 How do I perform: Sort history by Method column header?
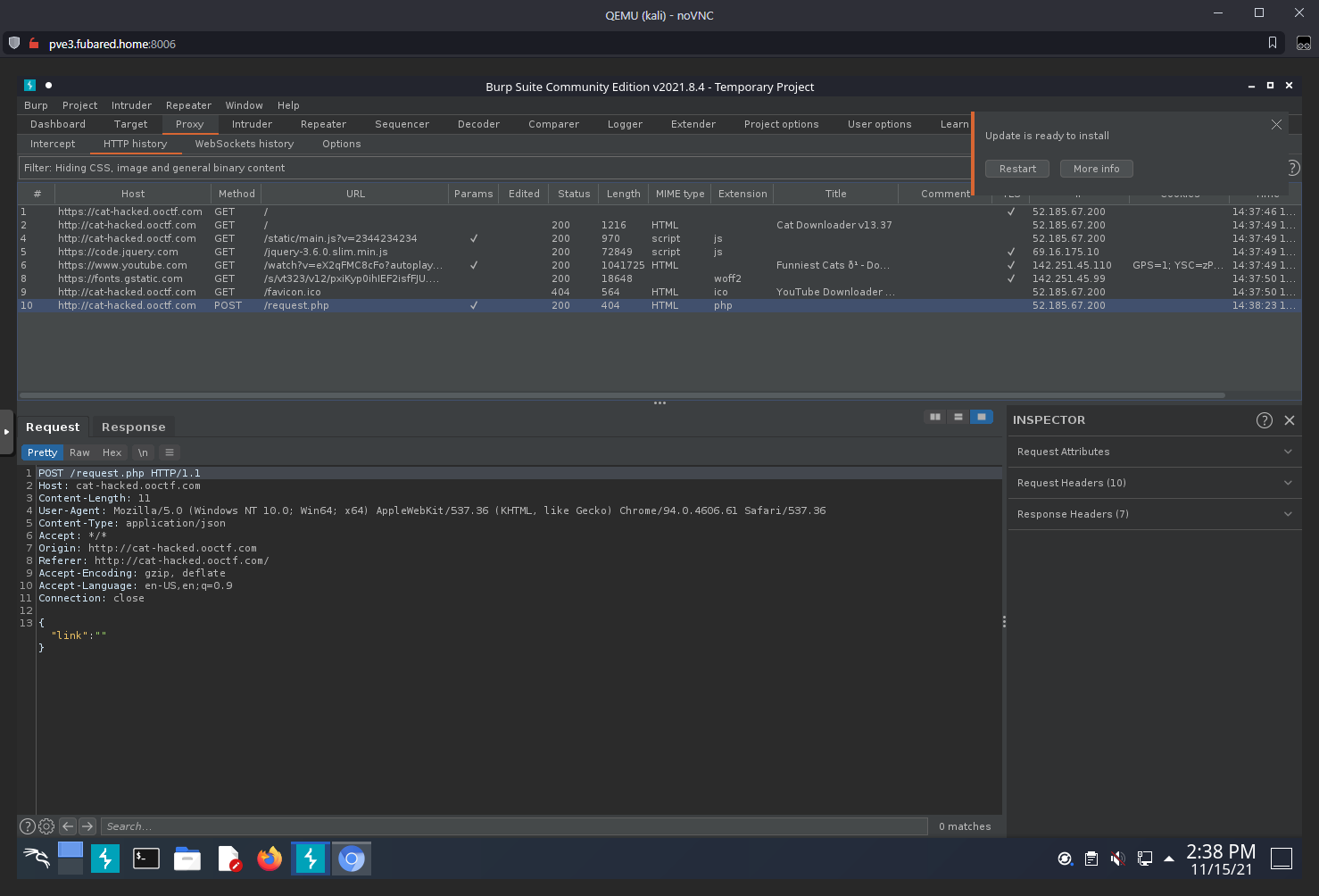pos(236,194)
